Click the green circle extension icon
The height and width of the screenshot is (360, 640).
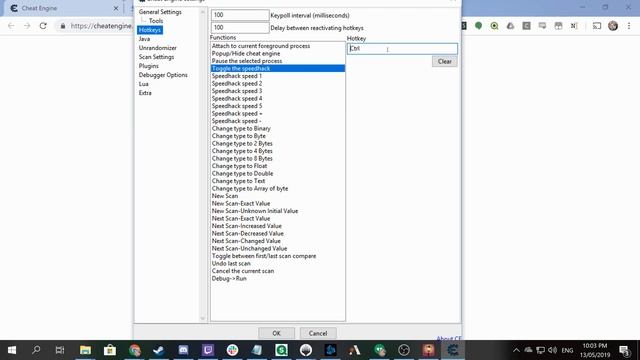point(478,26)
